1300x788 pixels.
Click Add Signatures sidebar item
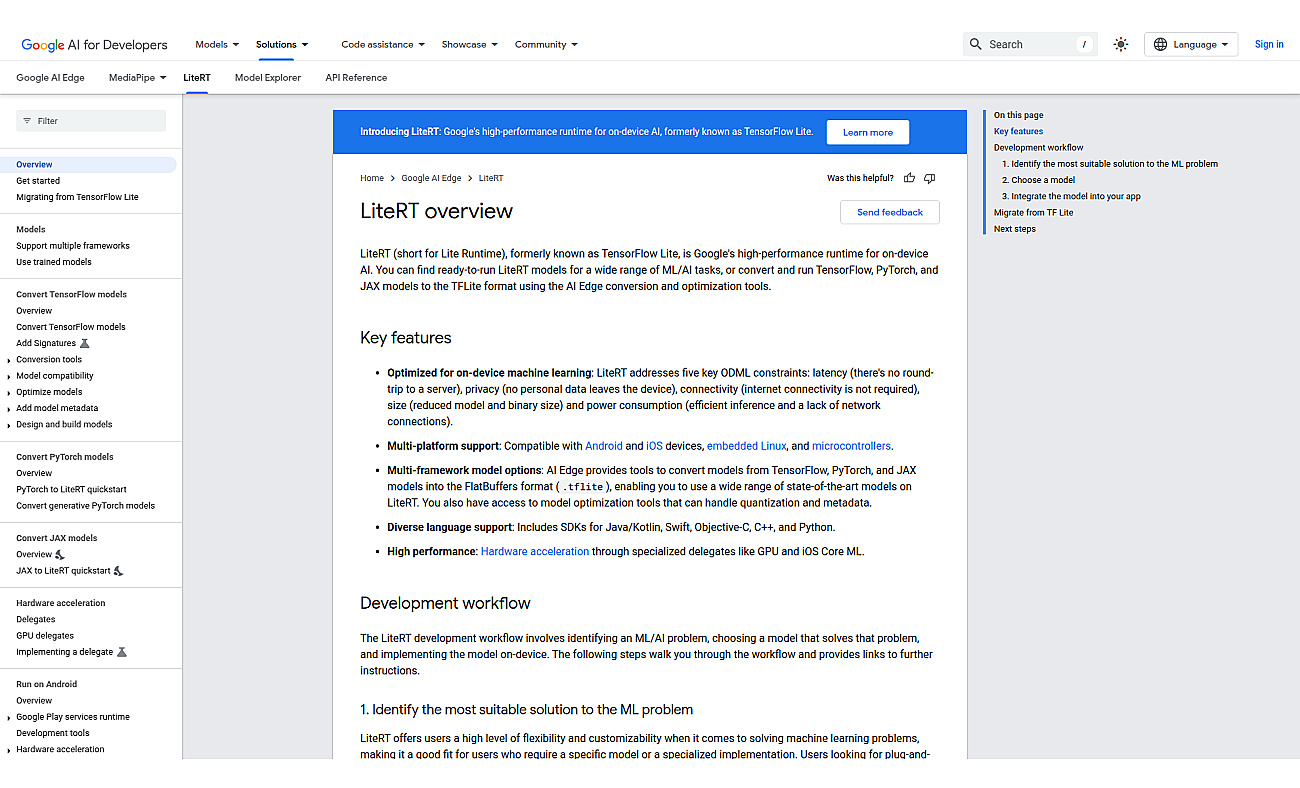tap(46, 343)
